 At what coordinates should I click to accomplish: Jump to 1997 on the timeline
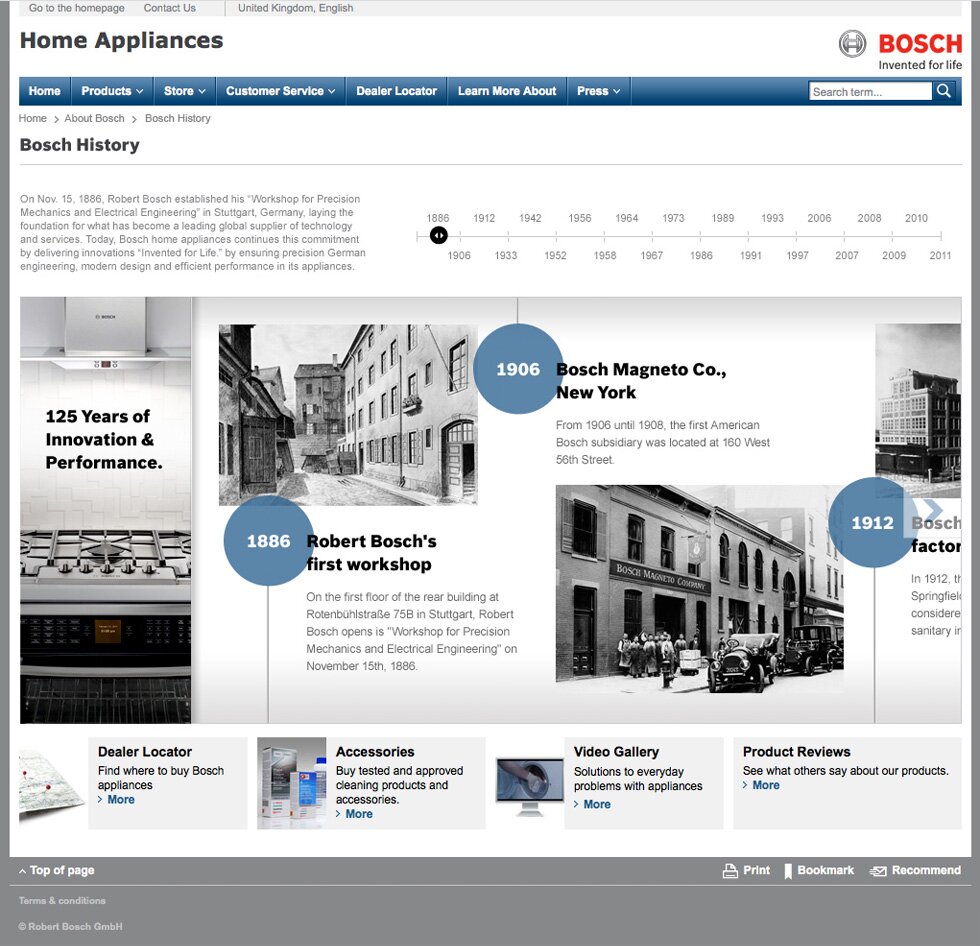click(x=797, y=256)
